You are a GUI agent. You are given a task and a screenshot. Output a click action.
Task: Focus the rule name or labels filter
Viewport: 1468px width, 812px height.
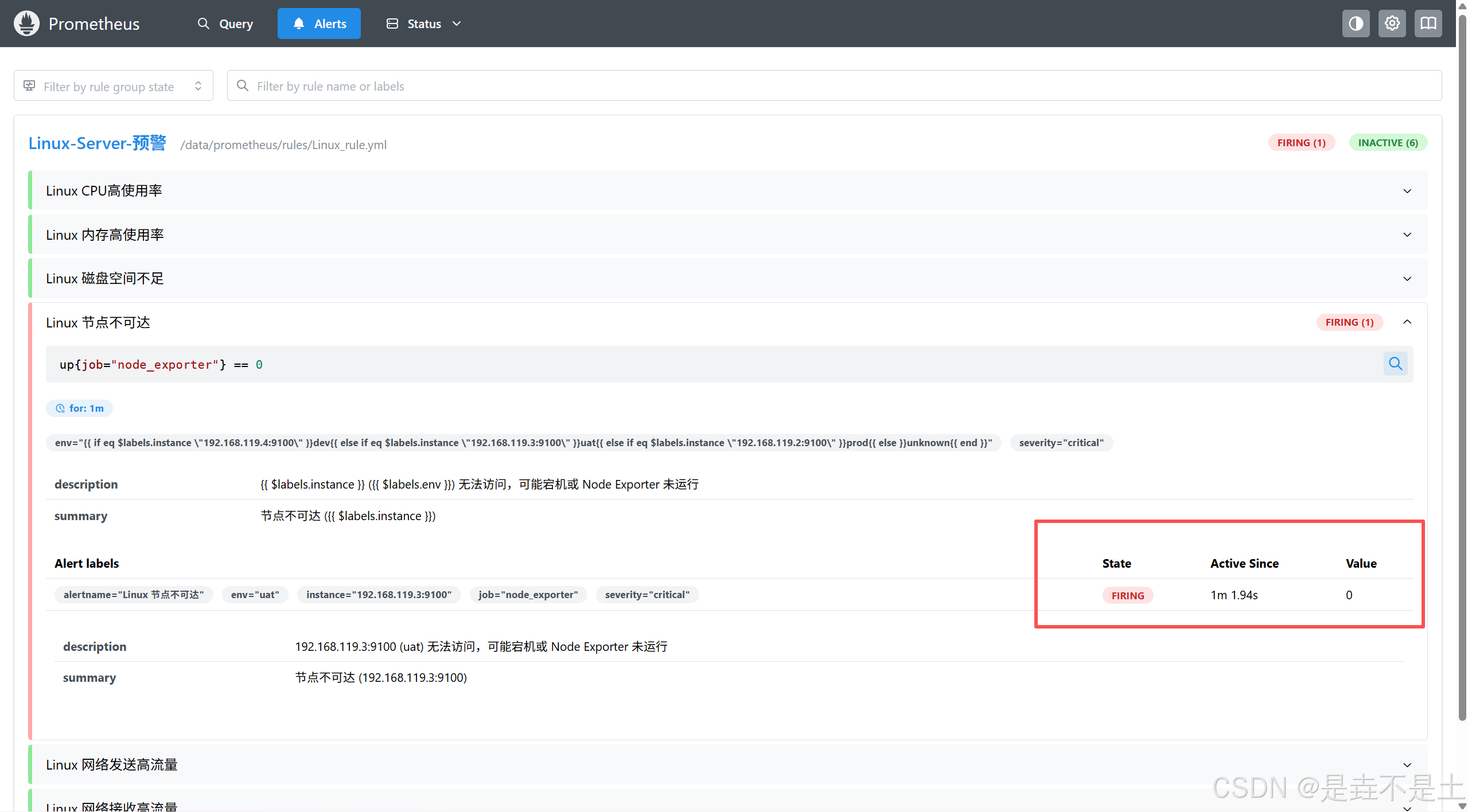[x=832, y=86]
